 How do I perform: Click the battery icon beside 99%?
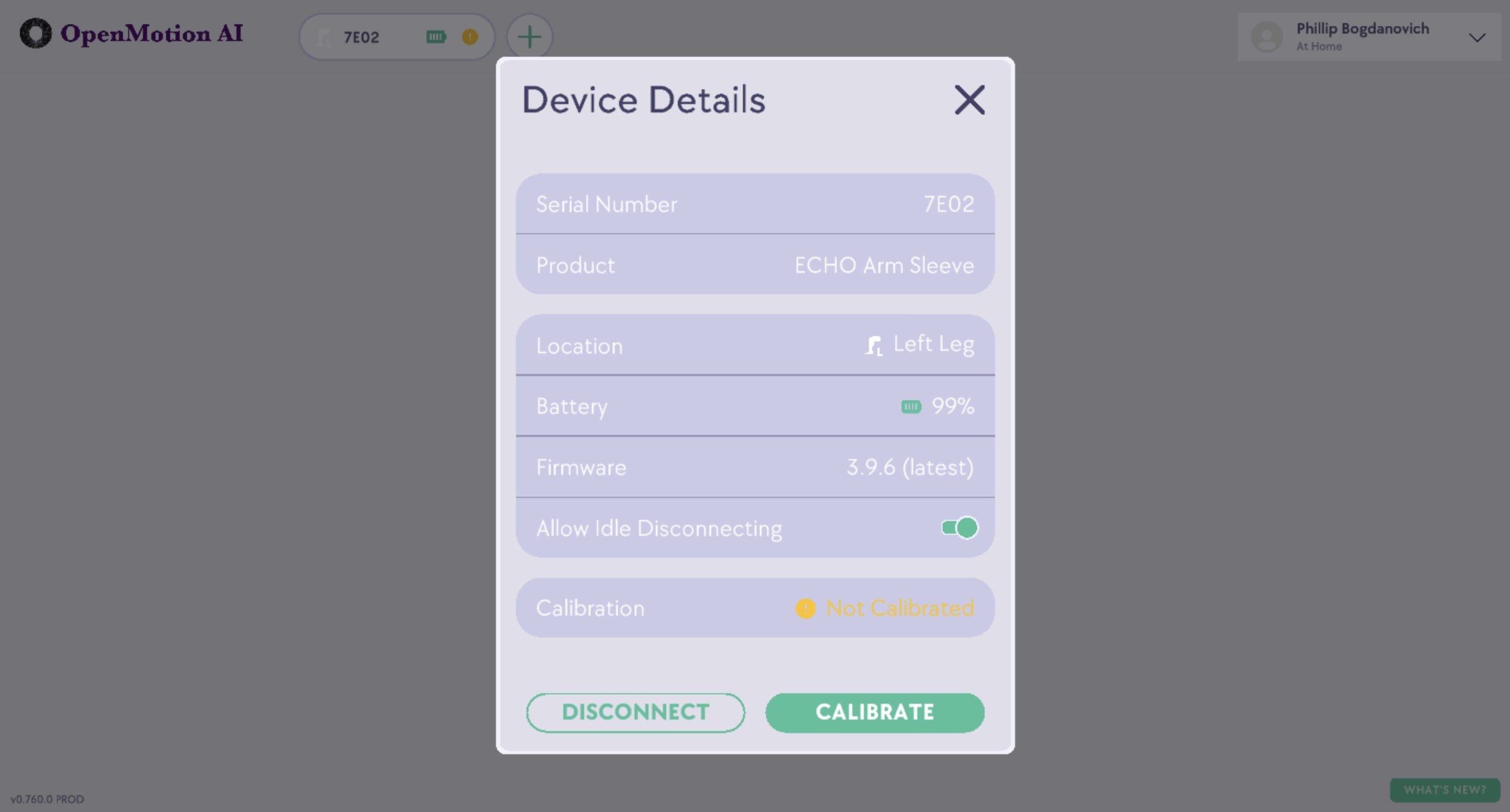(911, 407)
